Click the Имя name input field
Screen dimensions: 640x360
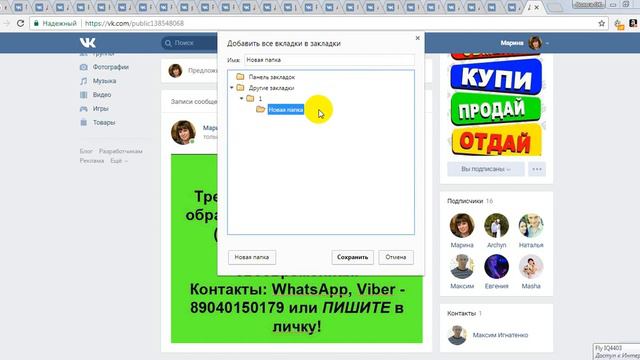(x=329, y=60)
